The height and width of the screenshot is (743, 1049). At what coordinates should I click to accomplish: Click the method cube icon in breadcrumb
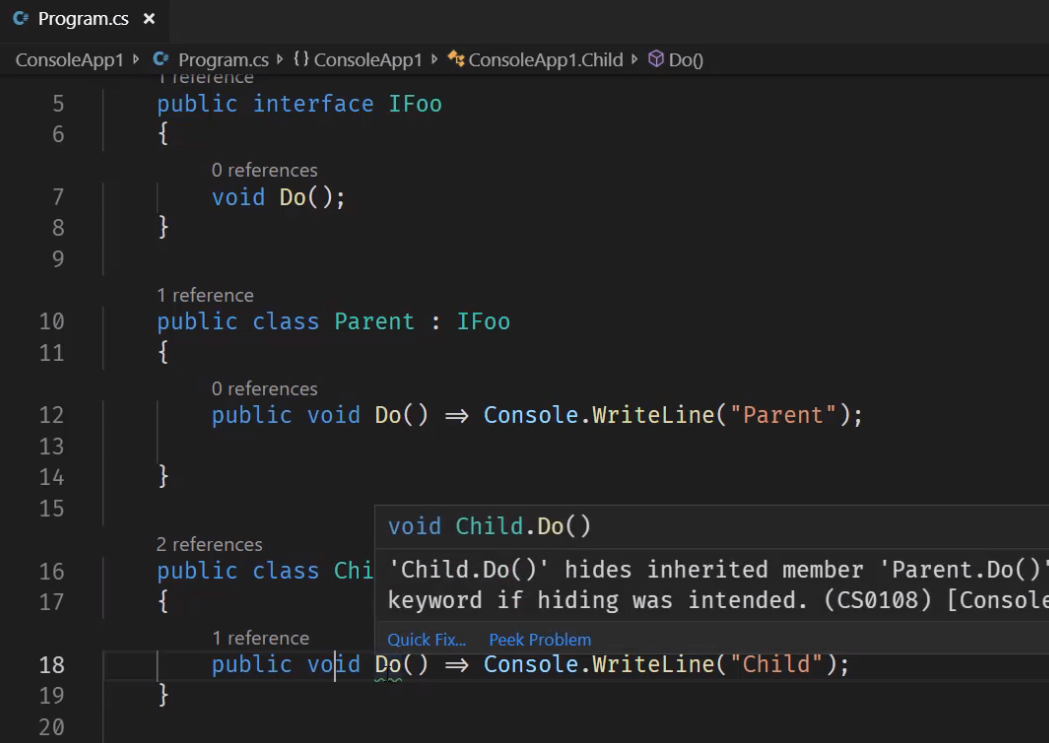[656, 60]
